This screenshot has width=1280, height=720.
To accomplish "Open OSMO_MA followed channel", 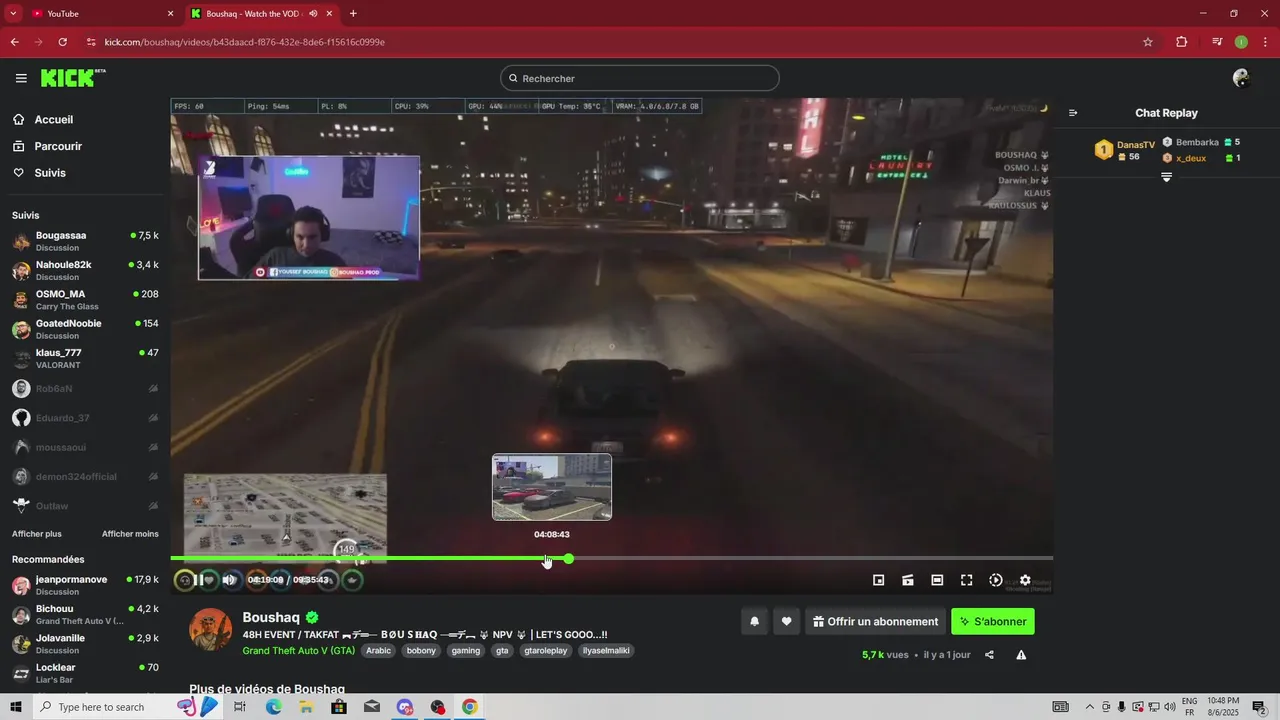I will point(86,300).
